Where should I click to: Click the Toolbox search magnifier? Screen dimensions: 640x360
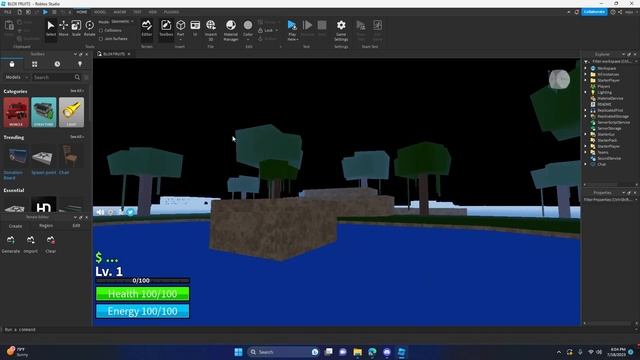tap(77, 77)
